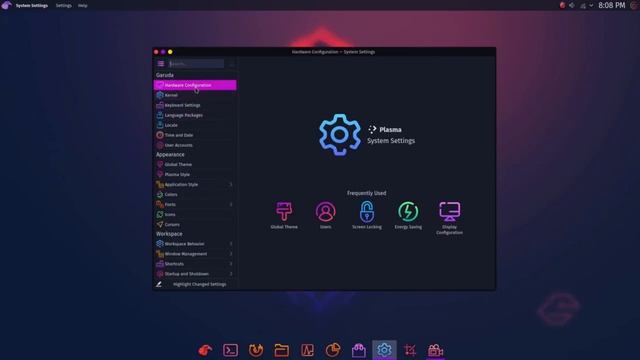Open the Fonts settings entry
640x360 pixels.
195,204
